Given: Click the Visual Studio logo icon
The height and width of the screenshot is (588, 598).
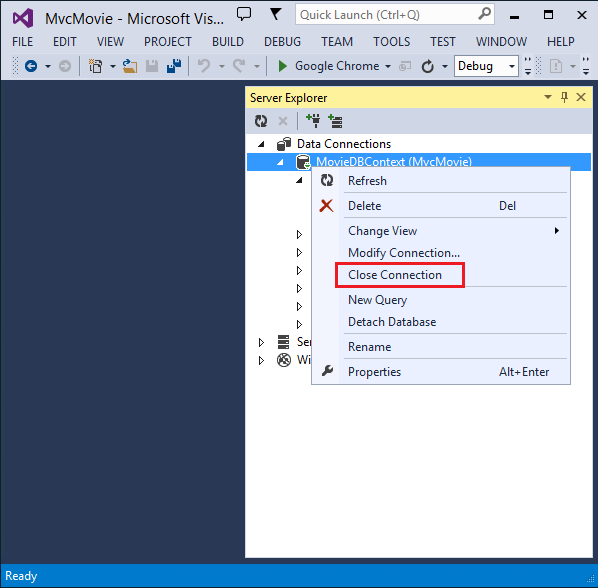Looking at the screenshot, I should pos(23,18).
